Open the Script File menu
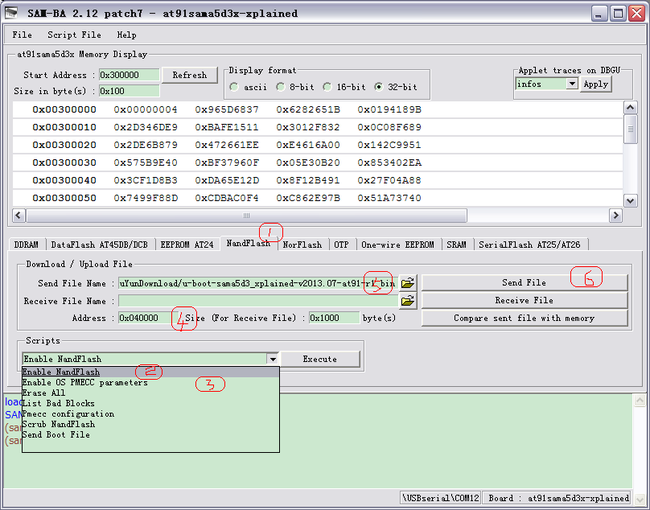Screen dimensions: 650x510 click(74, 35)
